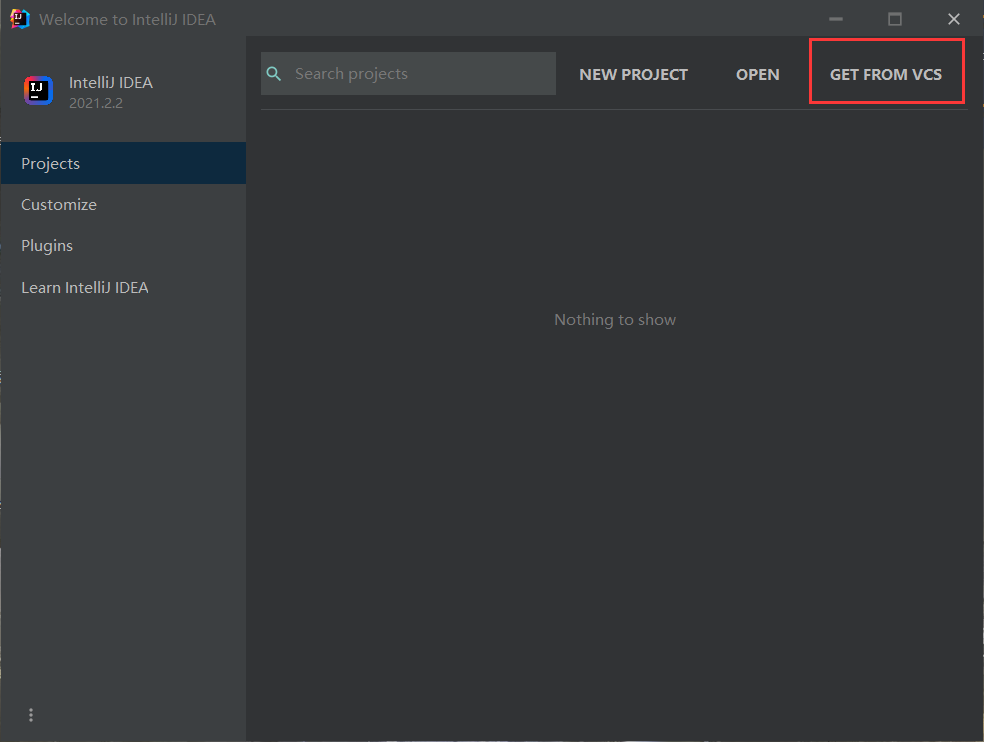Open the Plugins tab
Image resolution: width=984 pixels, height=742 pixels.
pos(123,245)
